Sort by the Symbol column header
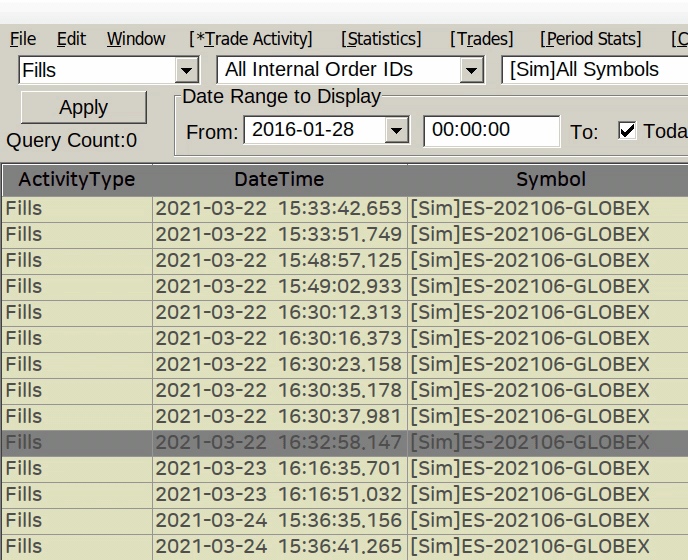 [x=550, y=180]
